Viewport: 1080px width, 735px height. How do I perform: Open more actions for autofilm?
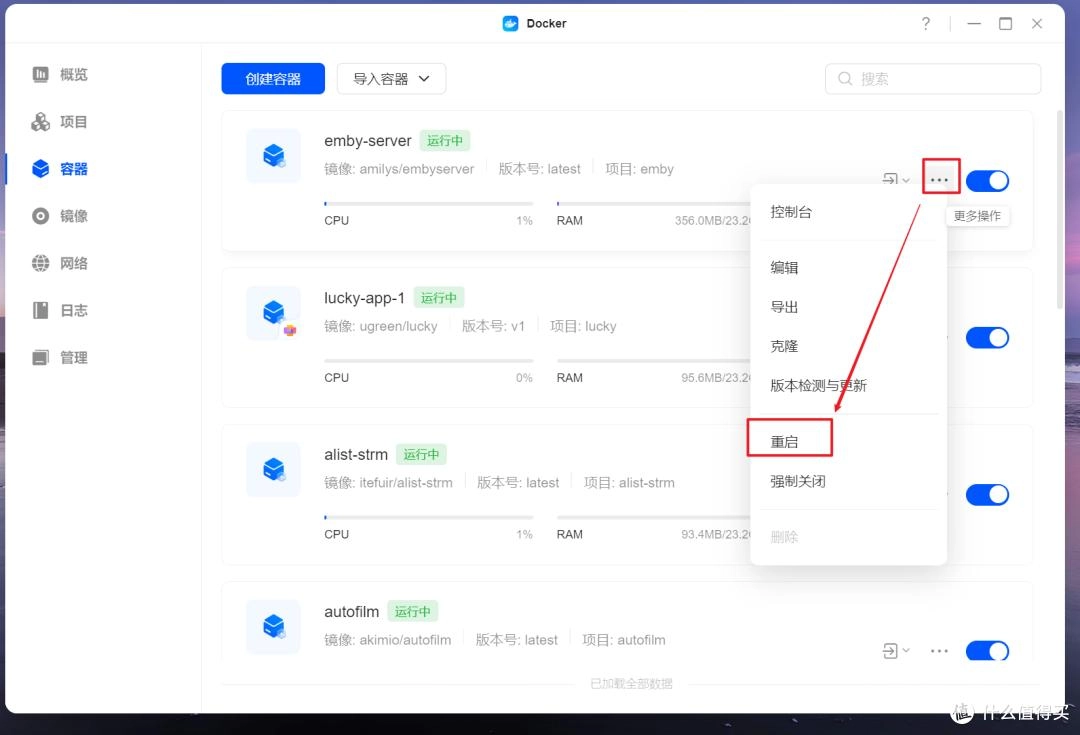click(939, 650)
